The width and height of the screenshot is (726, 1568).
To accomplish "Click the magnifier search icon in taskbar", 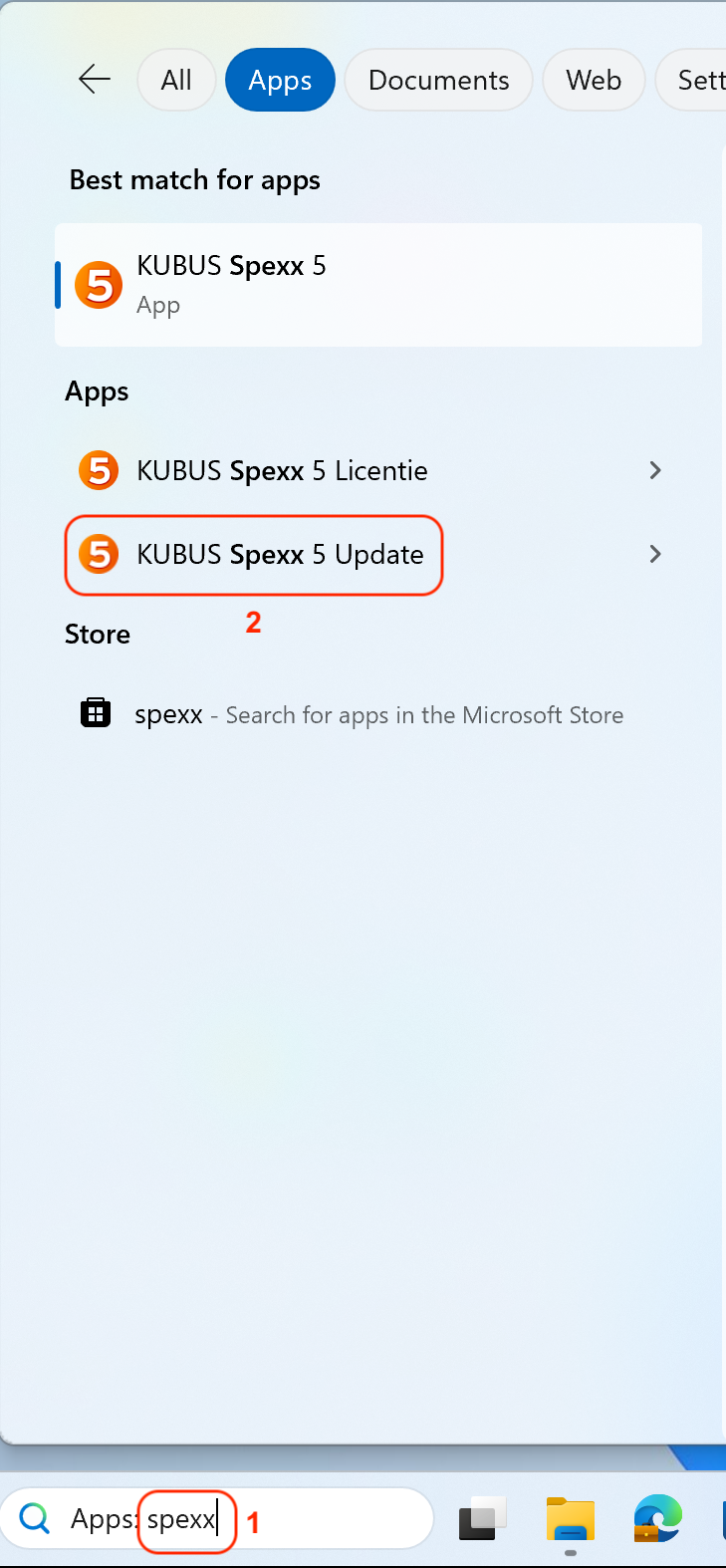I will pos(35,1519).
